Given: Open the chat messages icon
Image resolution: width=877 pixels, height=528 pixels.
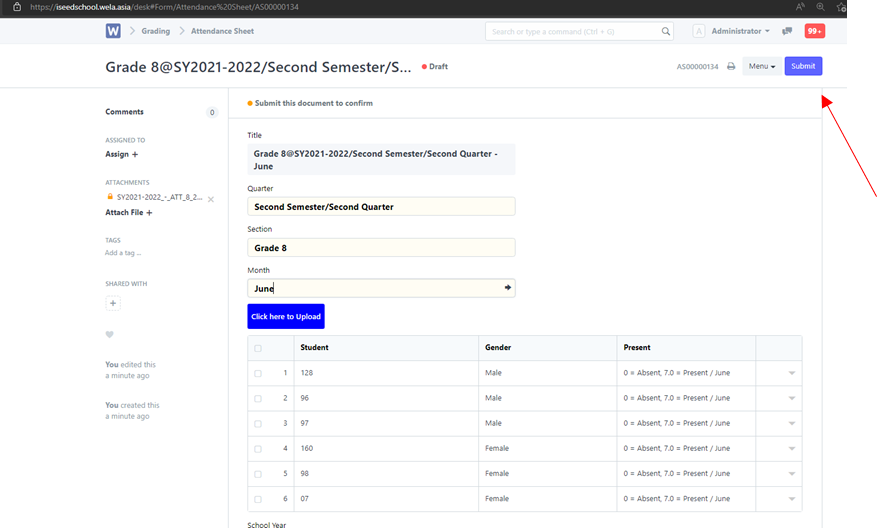Looking at the screenshot, I should pyautogui.click(x=788, y=31).
